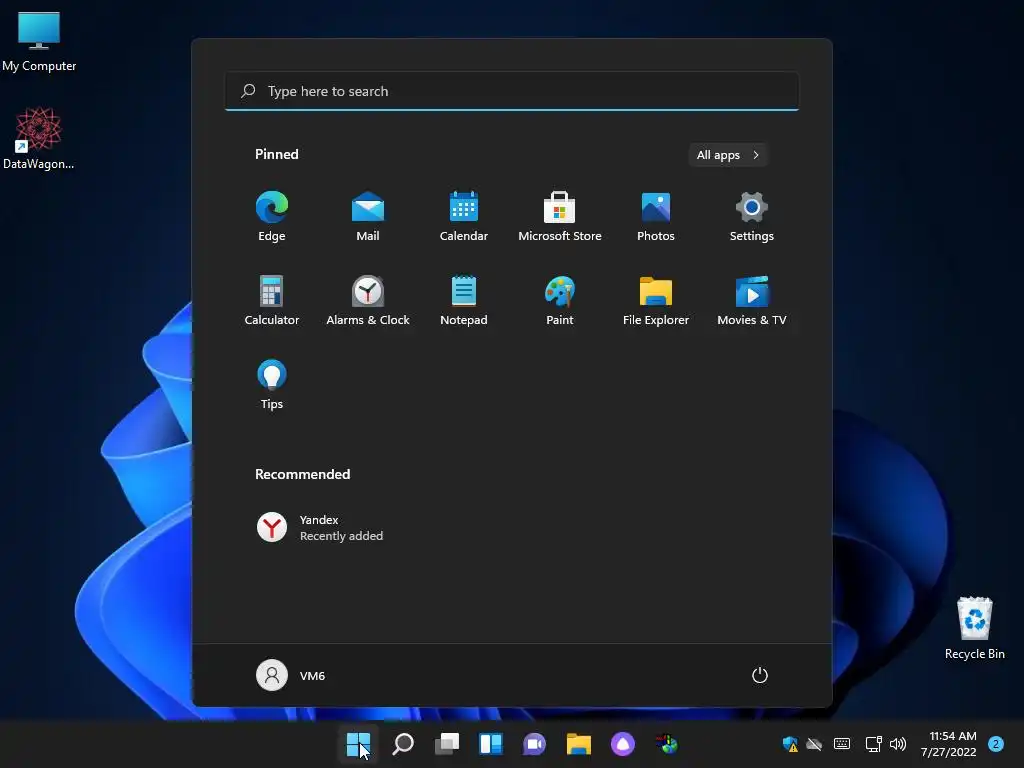Select the My Computer desktop icon
The image size is (1024, 768).
pos(39,42)
